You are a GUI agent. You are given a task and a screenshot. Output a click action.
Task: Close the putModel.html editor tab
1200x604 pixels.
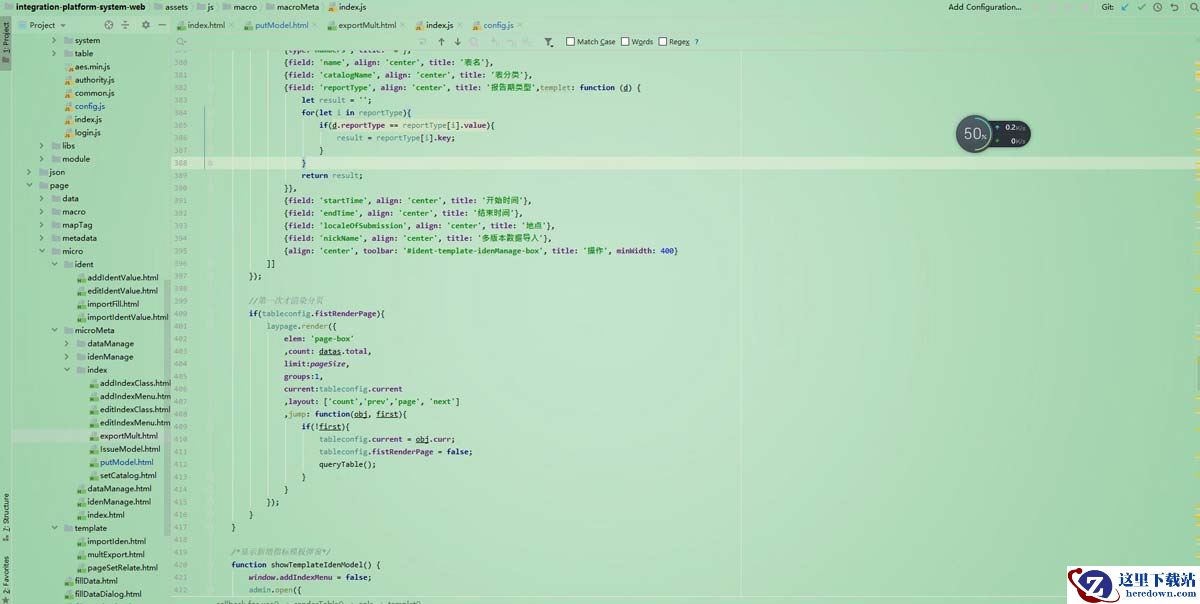click(x=316, y=25)
